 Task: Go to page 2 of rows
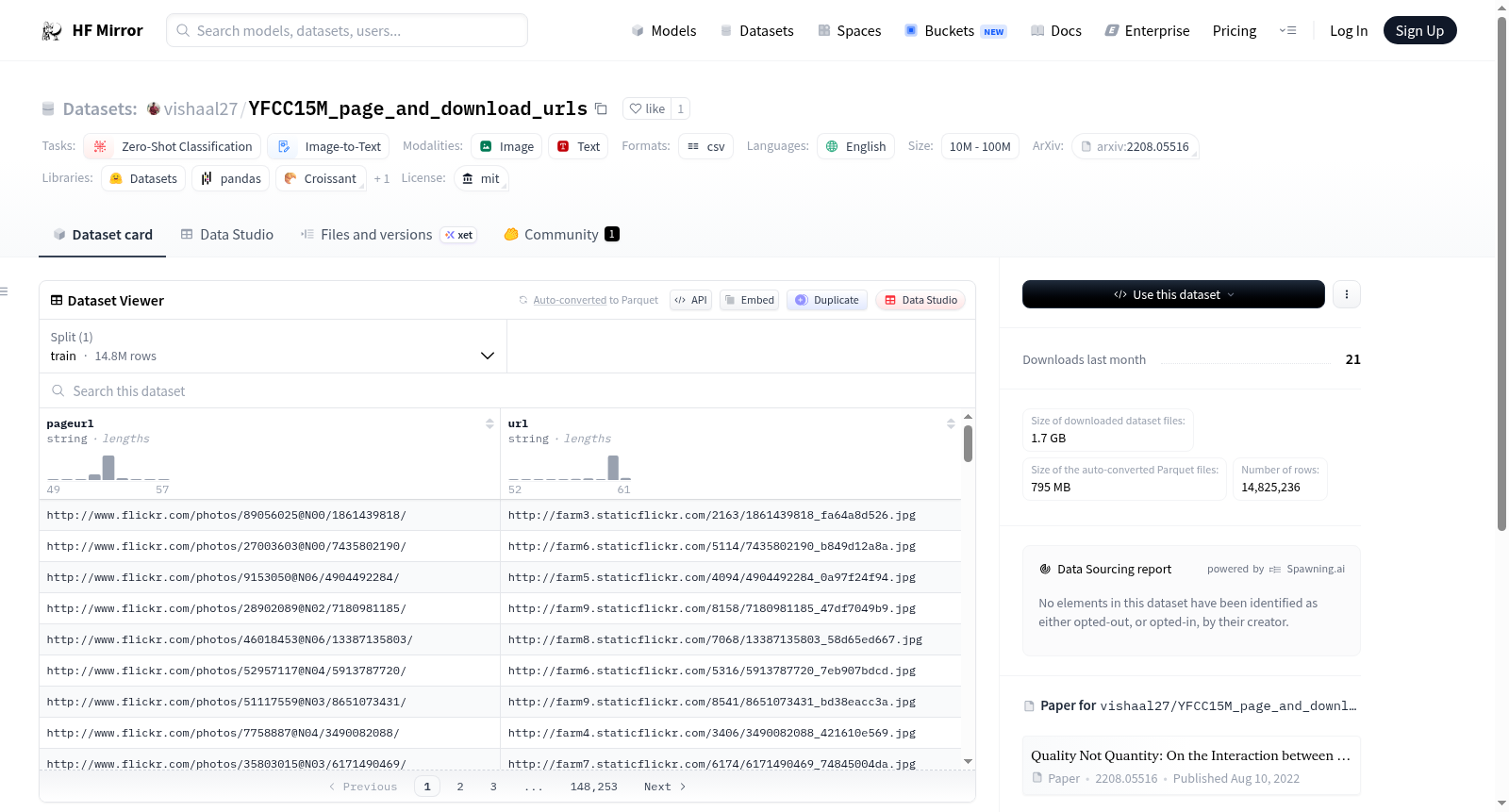pos(460,787)
